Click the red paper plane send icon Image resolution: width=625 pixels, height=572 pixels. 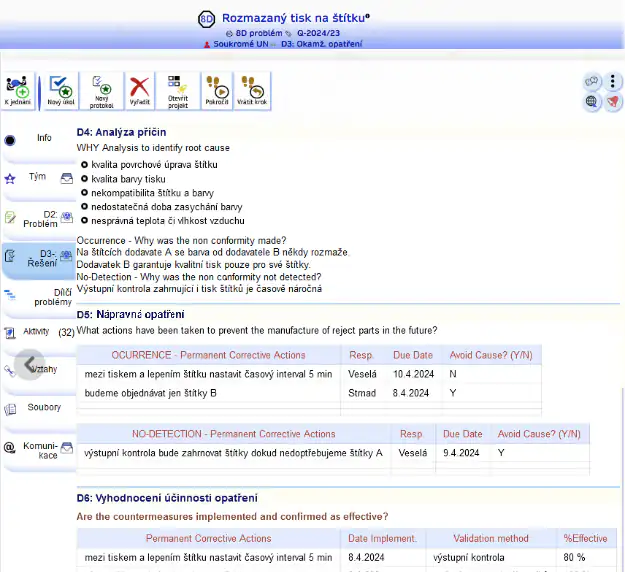click(612, 101)
